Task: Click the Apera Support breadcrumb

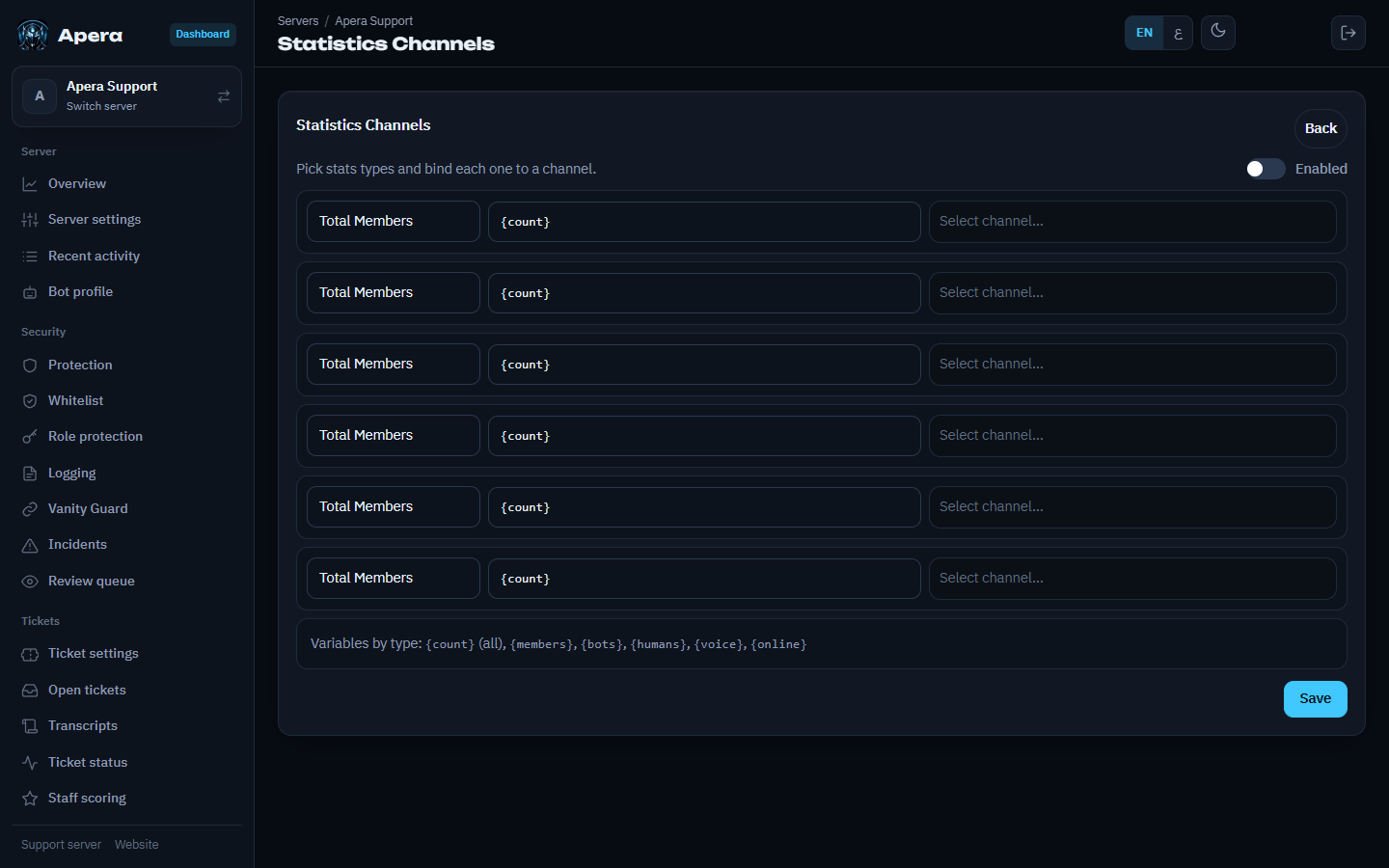Action: pos(374,21)
